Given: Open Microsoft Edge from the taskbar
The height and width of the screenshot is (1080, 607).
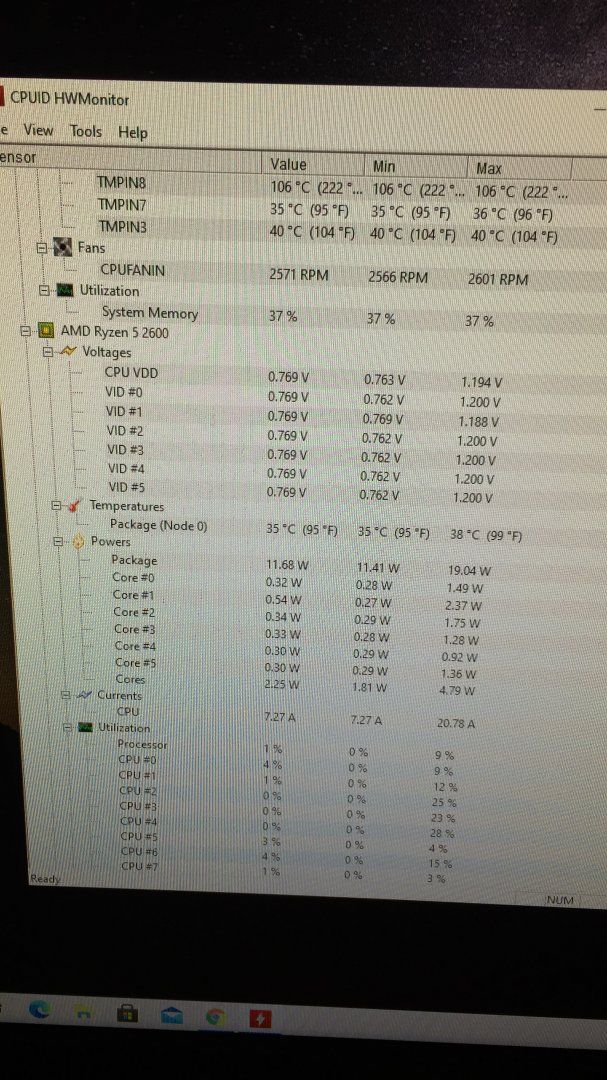Looking at the screenshot, I should (x=40, y=1010).
